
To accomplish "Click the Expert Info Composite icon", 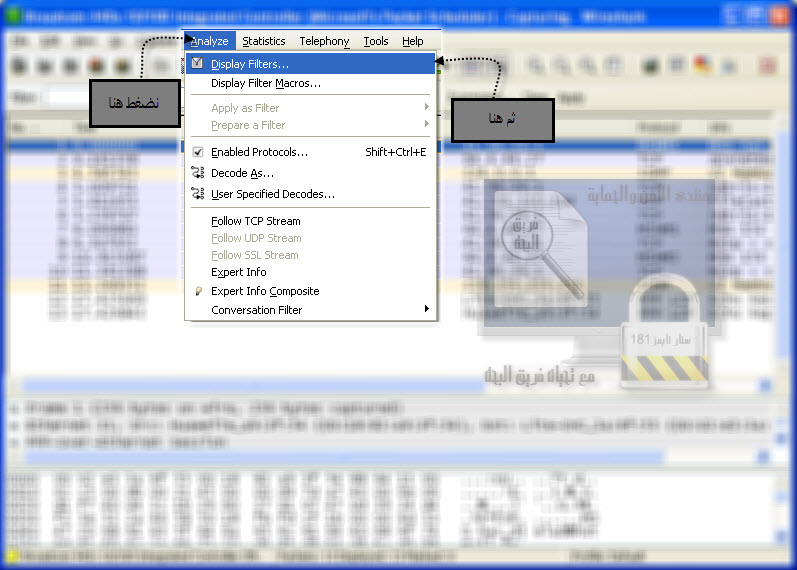I will point(199,291).
